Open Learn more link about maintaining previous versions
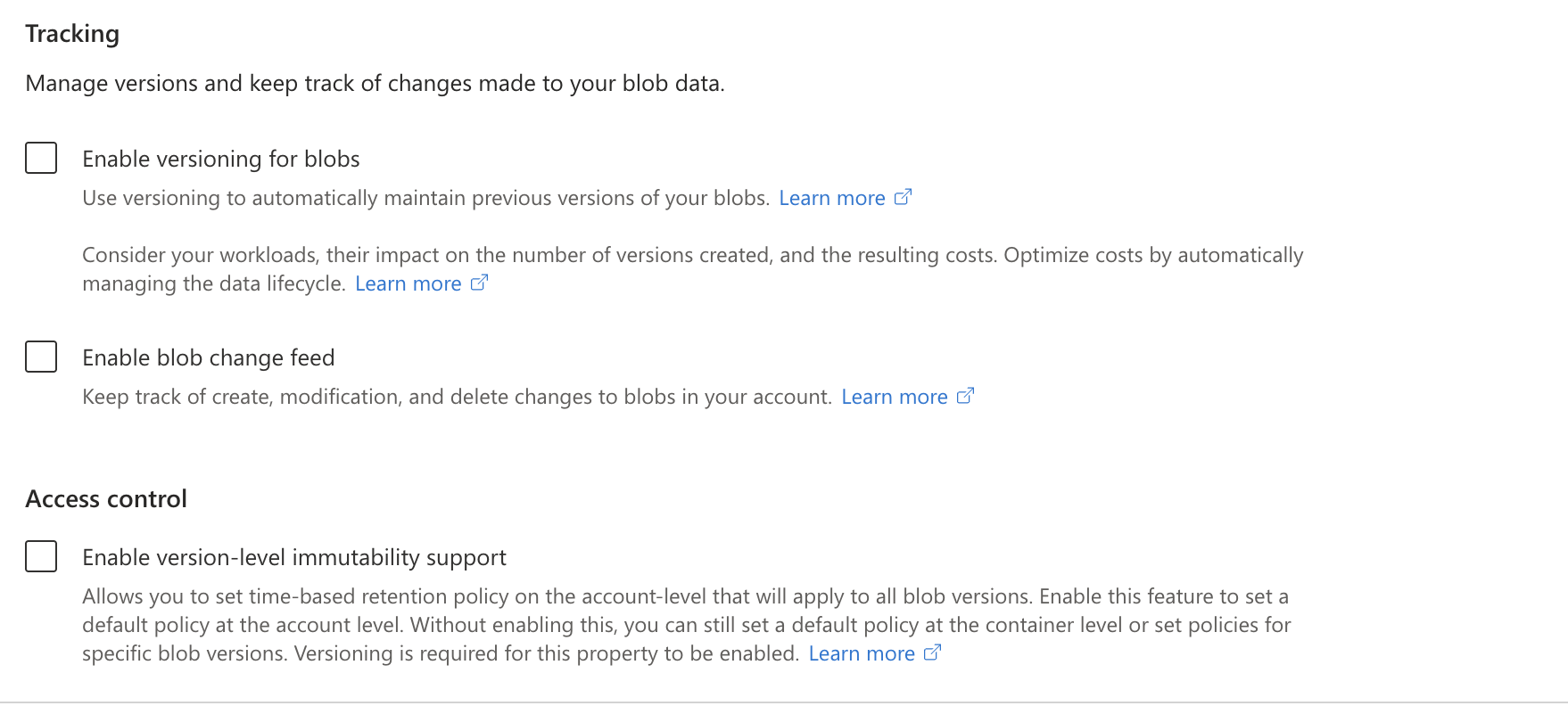Screen dimensions: 1568x706 click(832, 198)
